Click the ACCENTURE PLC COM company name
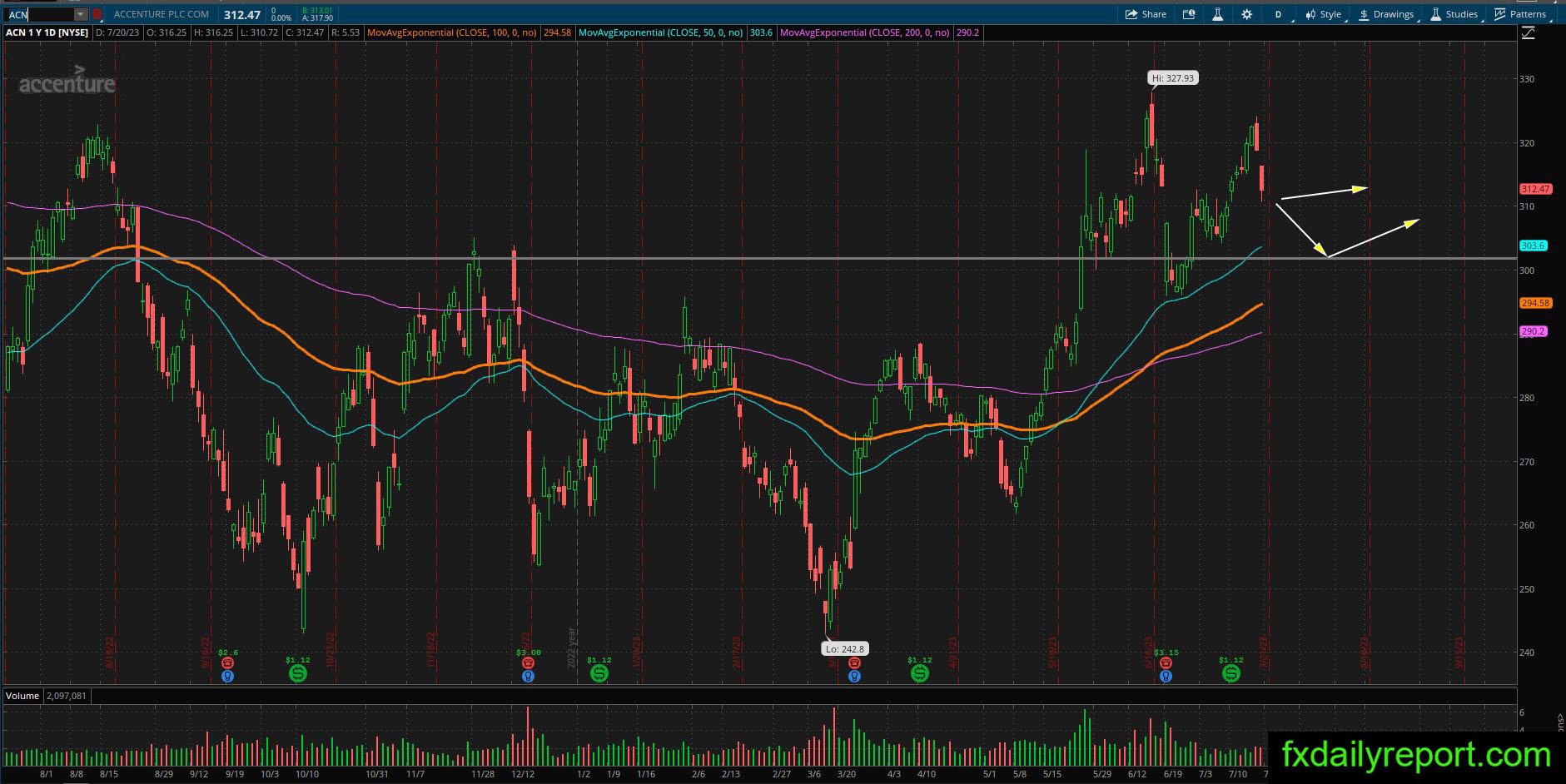The image size is (1566, 784). 162,14
